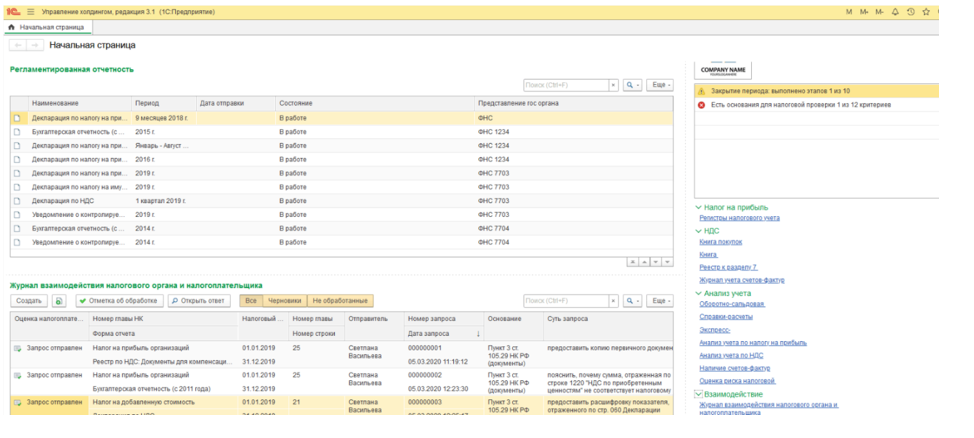The width and height of the screenshot is (974, 438).
Task: Open search dropdown in Регламентированная отчетность
Action: [x=632, y=85]
